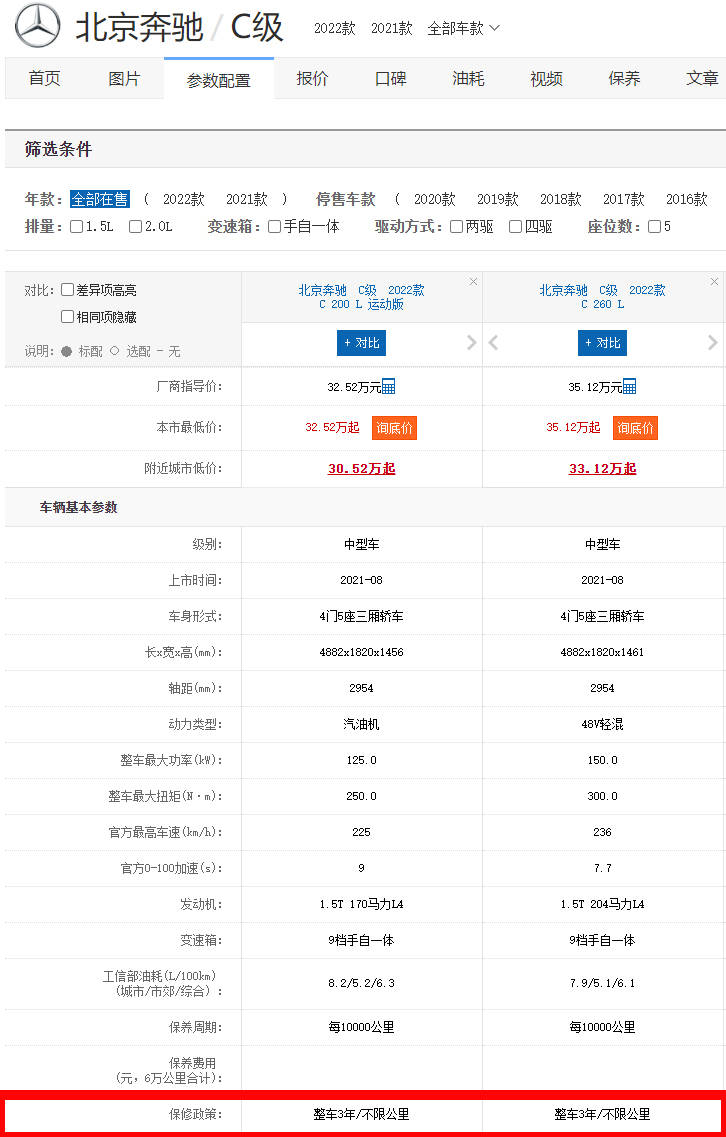Toggle the 1.5L displacement checkbox
This screenshot has width=726, height=1137.
click(76, 226)
